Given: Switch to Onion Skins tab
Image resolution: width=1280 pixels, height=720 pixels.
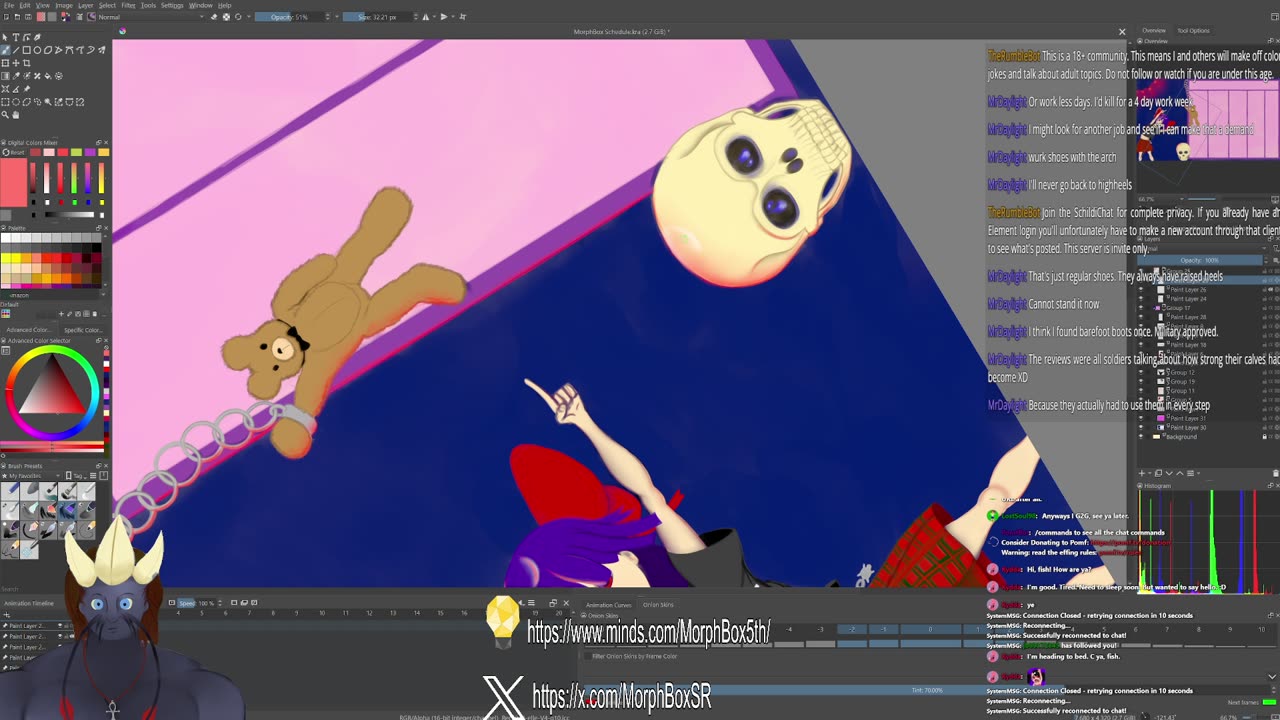Looking at the screenshot, I should point(658,605).
